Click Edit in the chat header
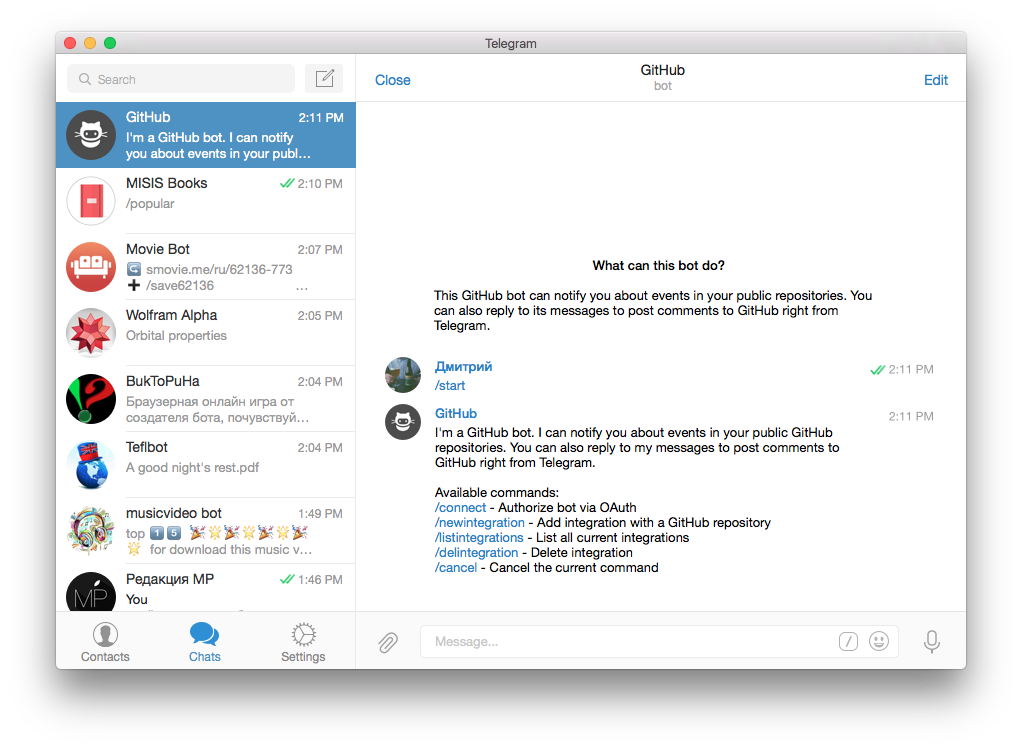 pos(935,80)
